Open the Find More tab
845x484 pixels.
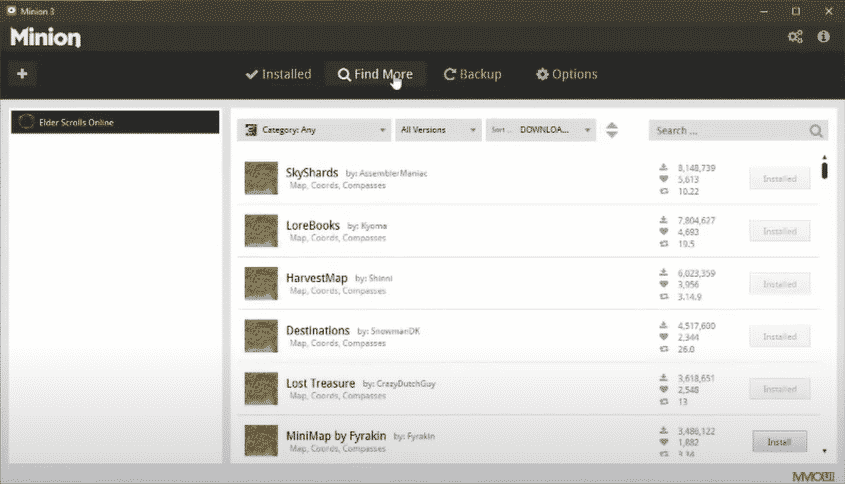point(375,74)
